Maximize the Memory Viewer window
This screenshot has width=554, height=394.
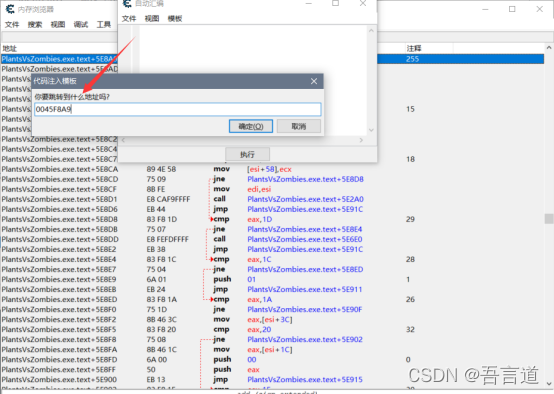pos(512,9)
